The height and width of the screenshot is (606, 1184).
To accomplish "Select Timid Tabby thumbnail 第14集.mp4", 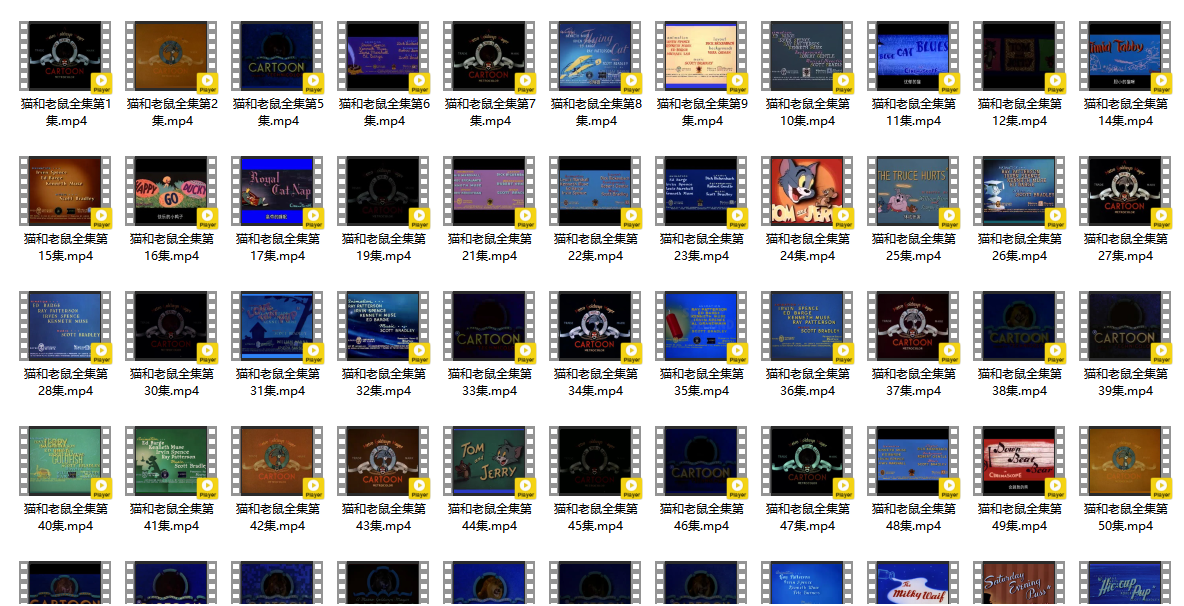I will pos(1126,57).
